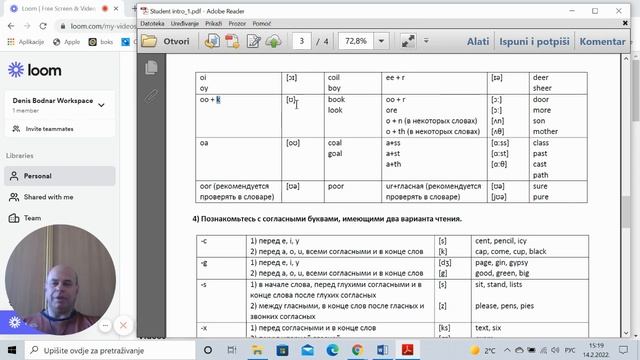Open the Datoteka menu
The width and height of the screenshot is (640, 360).
click(152, 24)
